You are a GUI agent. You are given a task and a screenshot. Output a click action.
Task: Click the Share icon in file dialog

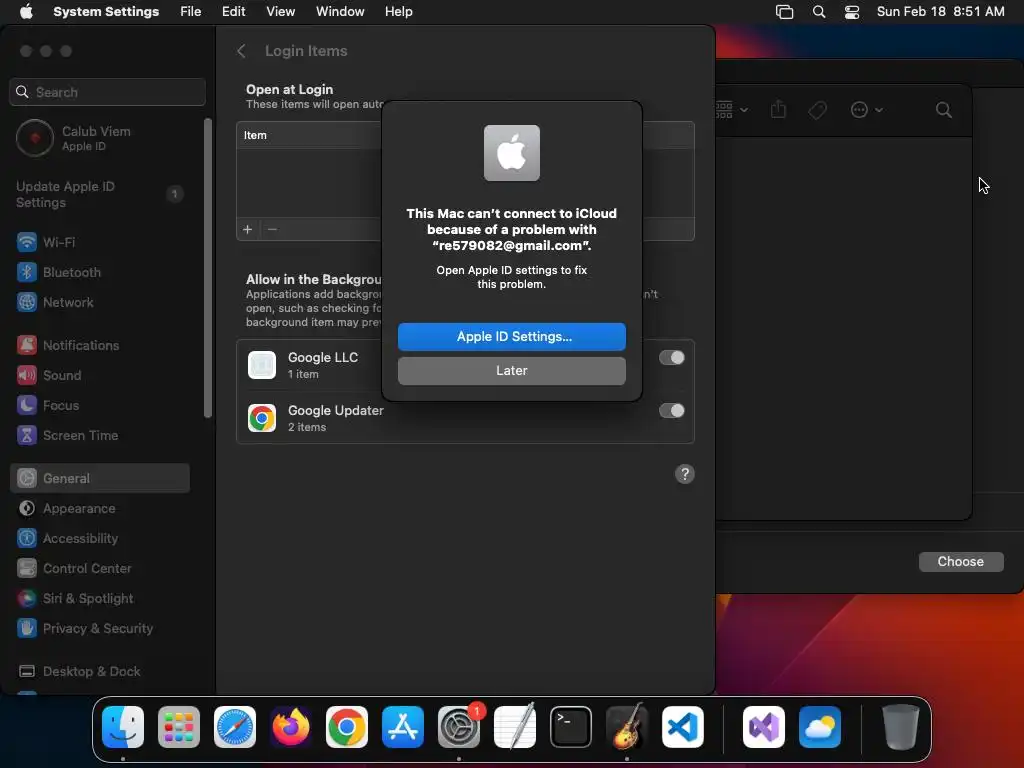click(778, 110)
